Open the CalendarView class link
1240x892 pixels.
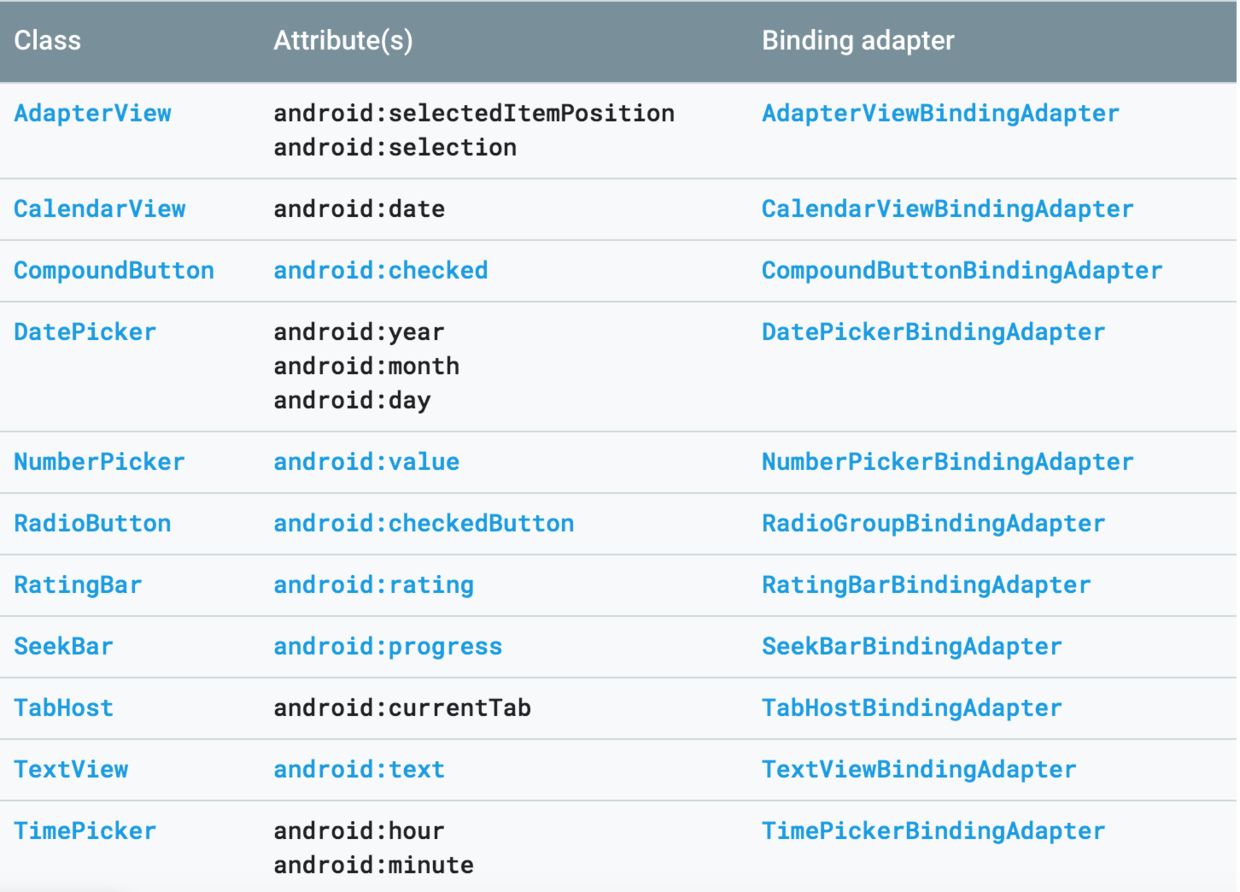(x=100, y=209)
